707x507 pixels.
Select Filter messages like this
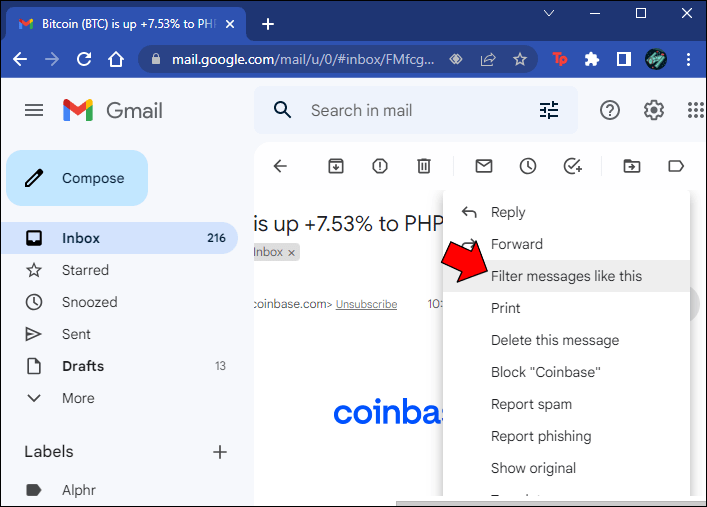566,276
